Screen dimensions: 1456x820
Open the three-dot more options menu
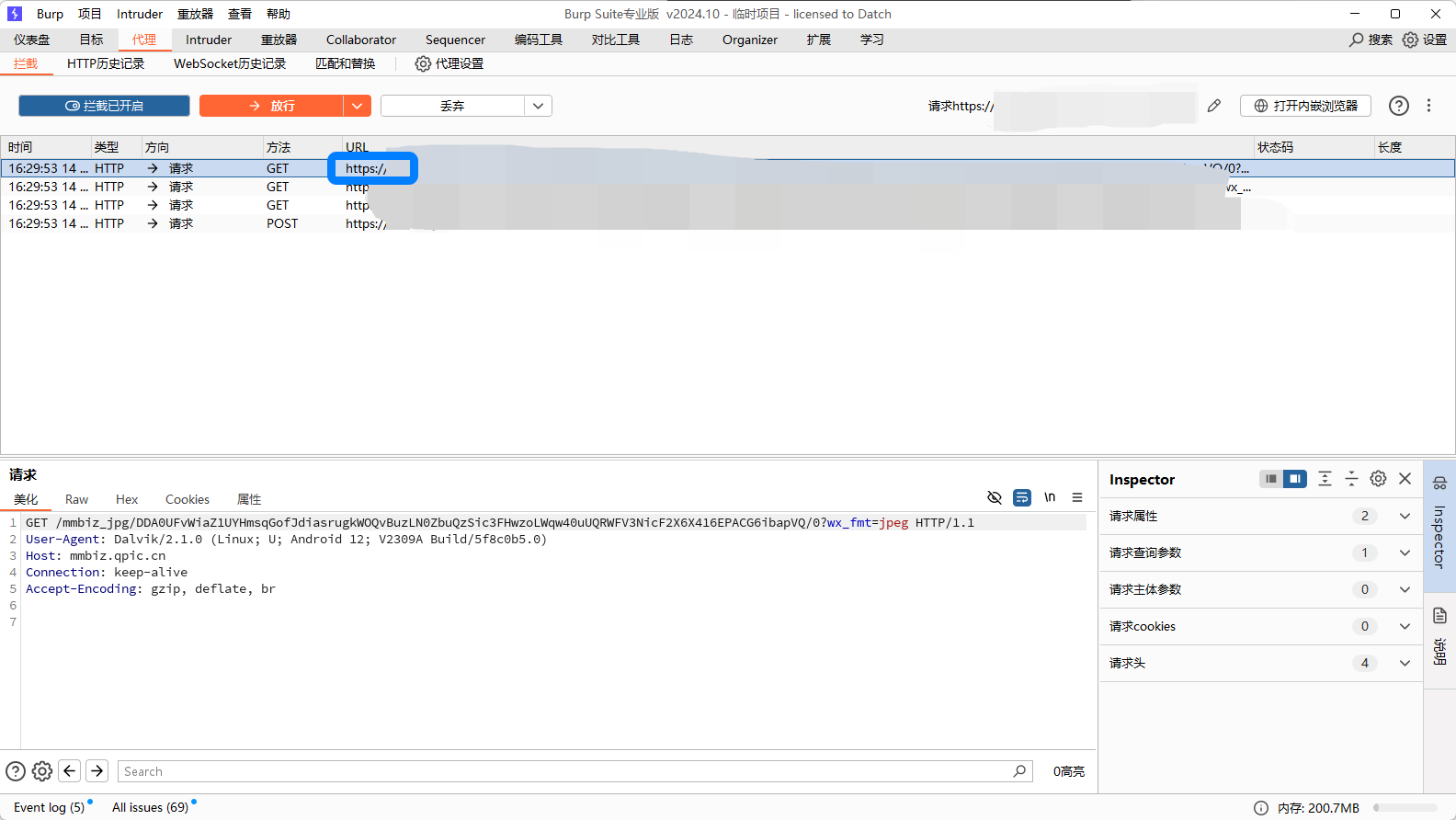point(1428,106)
